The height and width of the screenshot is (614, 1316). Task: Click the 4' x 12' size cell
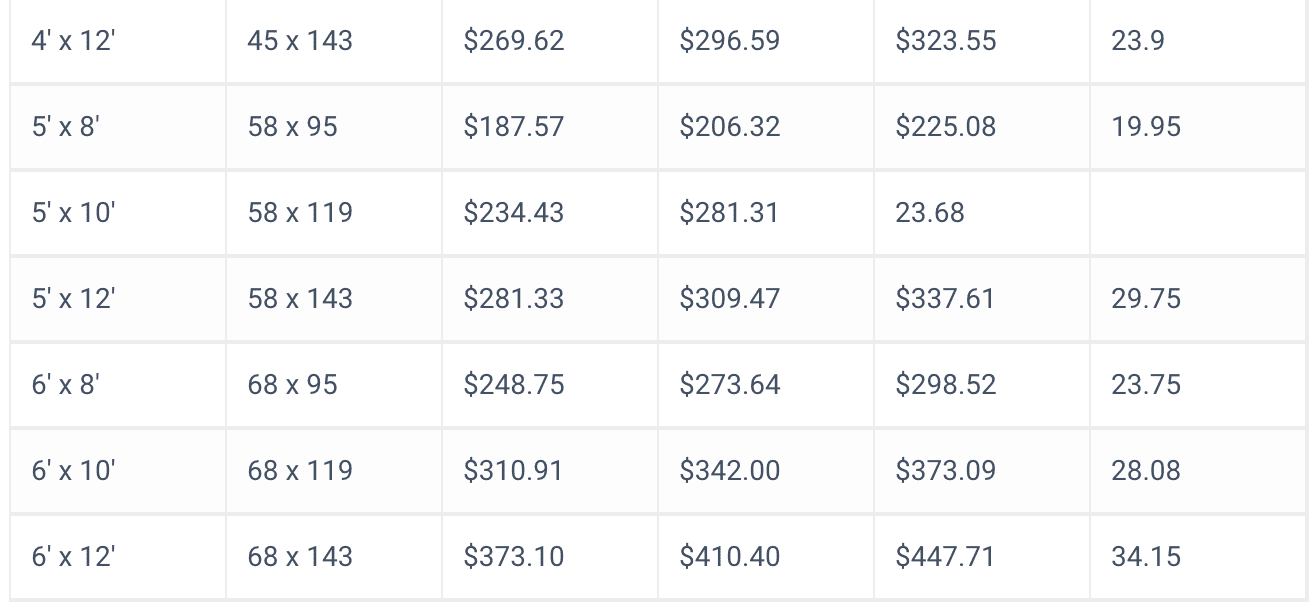pos(73,41)
